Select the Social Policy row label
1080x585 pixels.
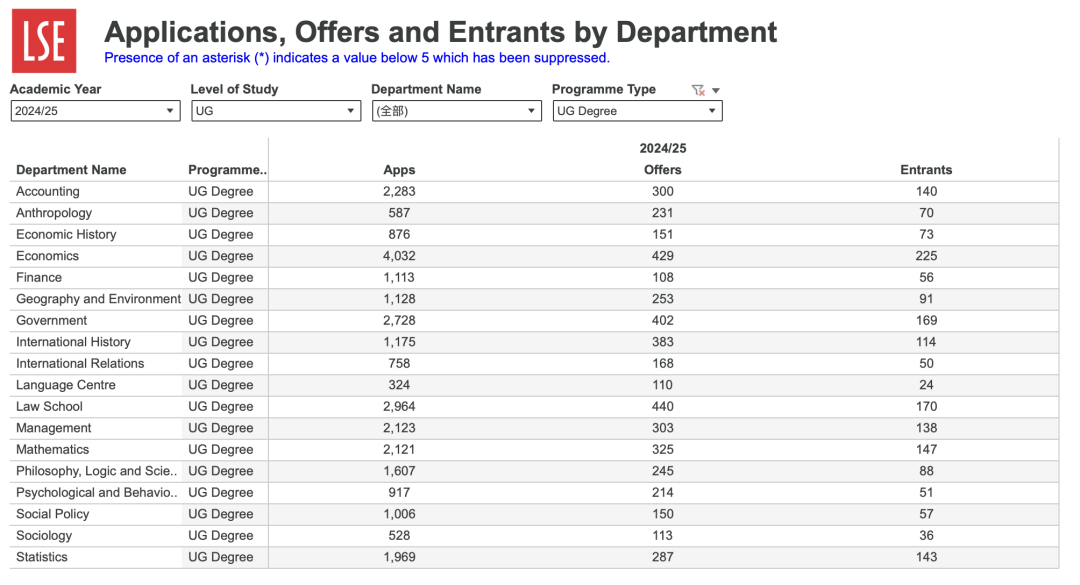point(52,514)
